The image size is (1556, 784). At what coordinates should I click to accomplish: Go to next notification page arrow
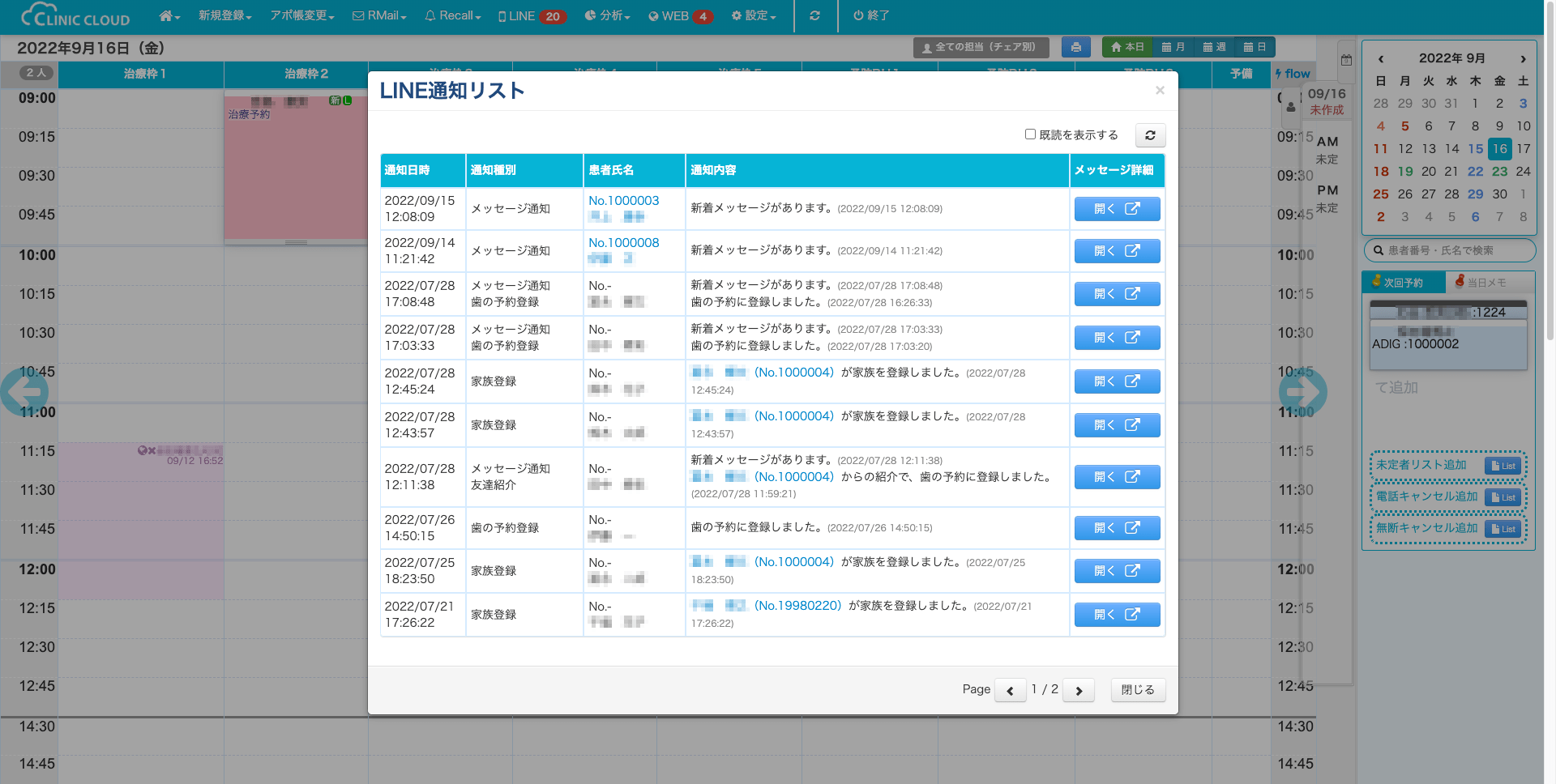1079,690
